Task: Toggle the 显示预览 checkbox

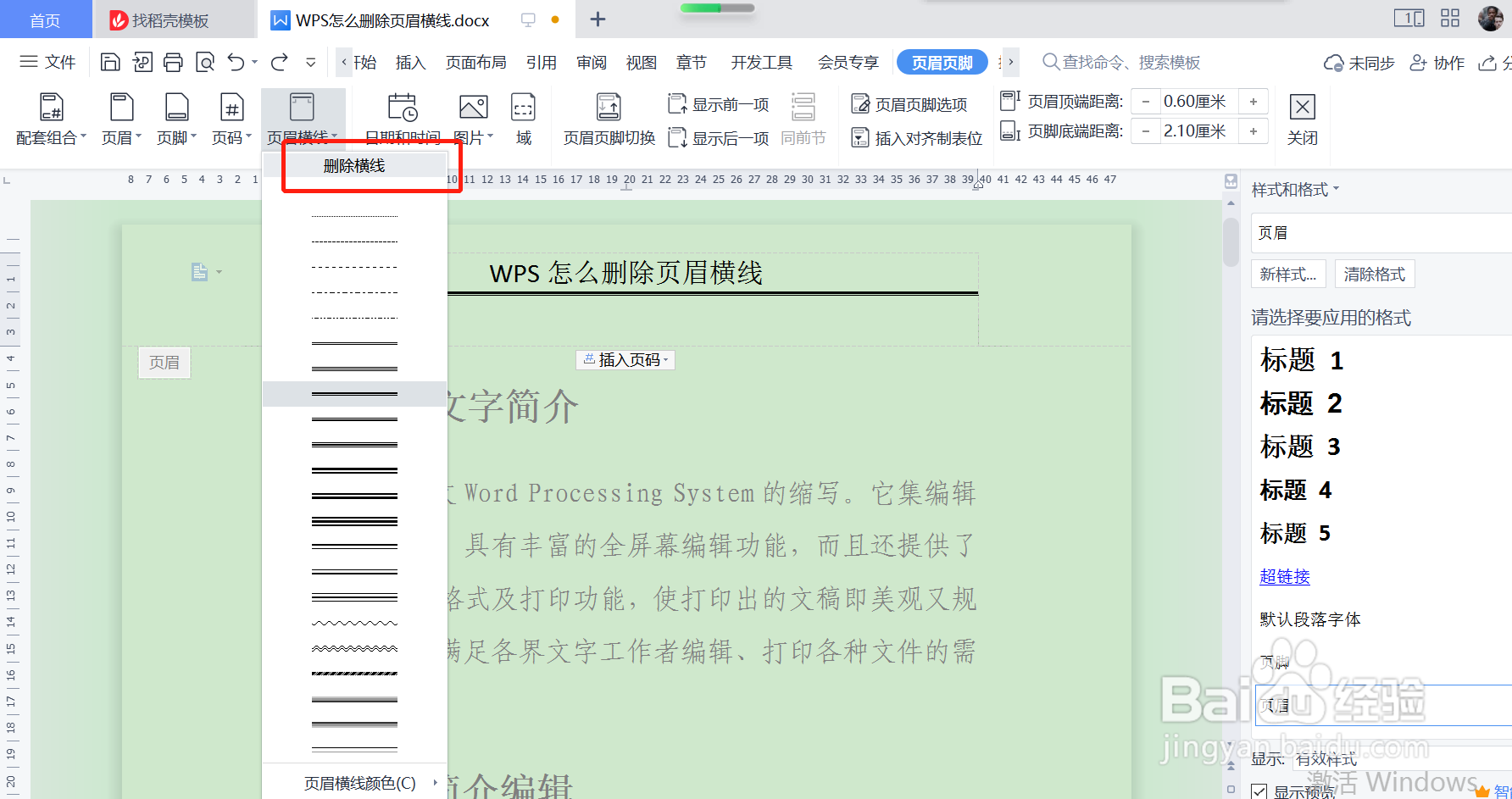Action: click(x=1259, y=792)
